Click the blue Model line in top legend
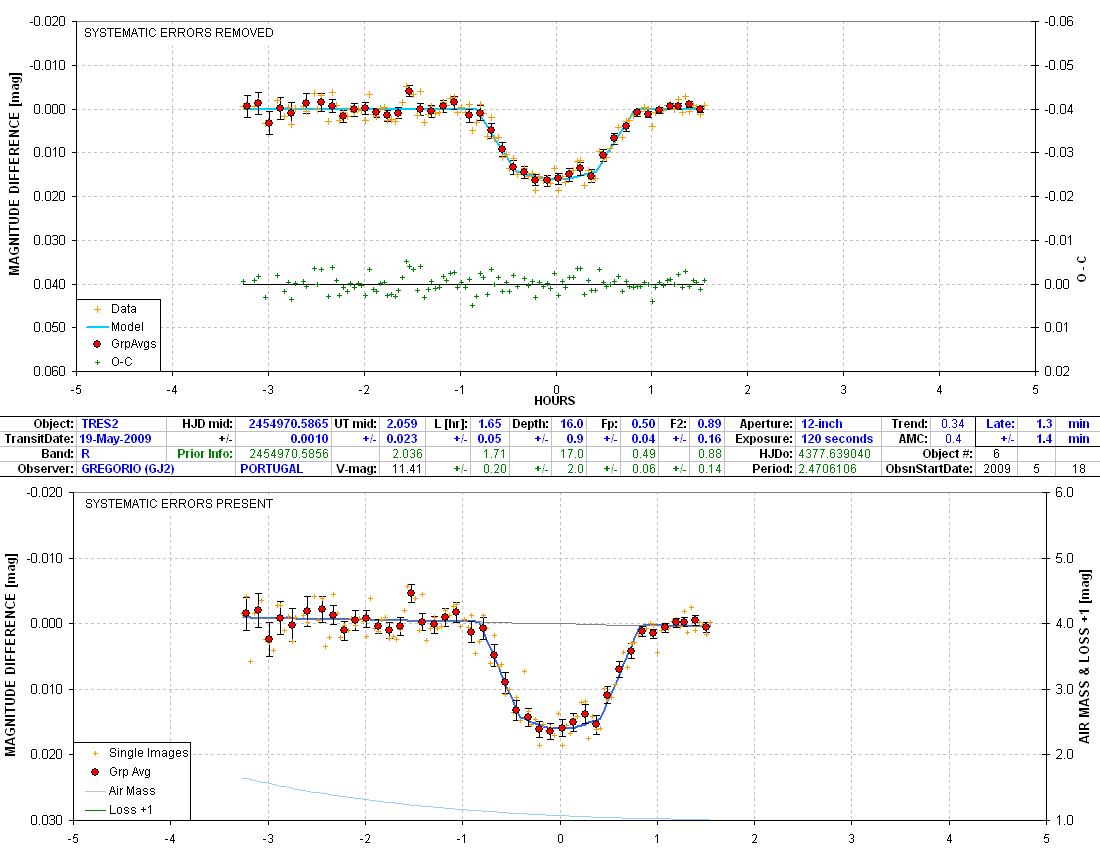Viewport: 1100px width, 848px height. pyautogui.click(x=96, y=326)
